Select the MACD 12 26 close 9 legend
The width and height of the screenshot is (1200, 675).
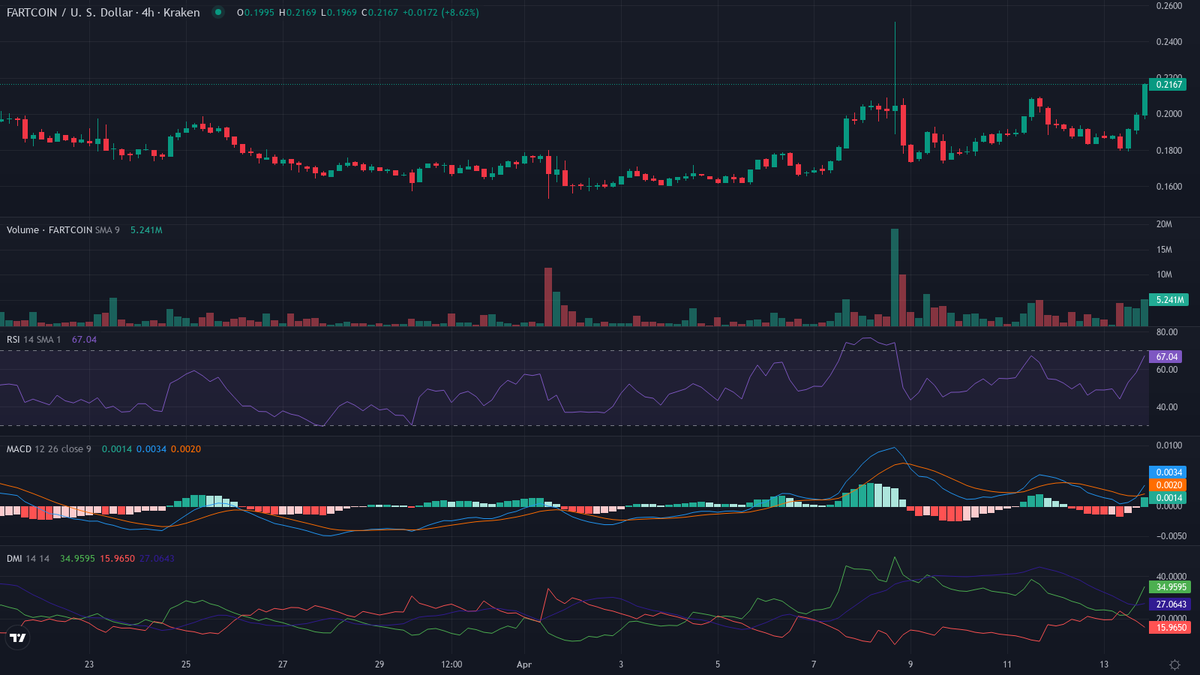tap(49, 449)
